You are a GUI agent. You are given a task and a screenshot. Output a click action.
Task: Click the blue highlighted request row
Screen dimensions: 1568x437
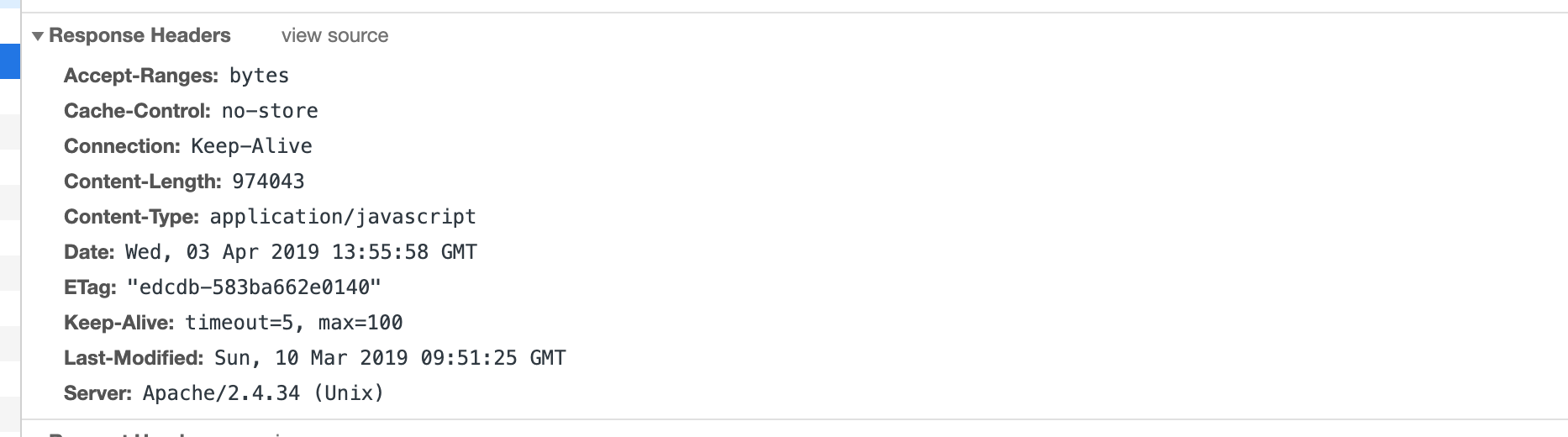click(10, 61)
